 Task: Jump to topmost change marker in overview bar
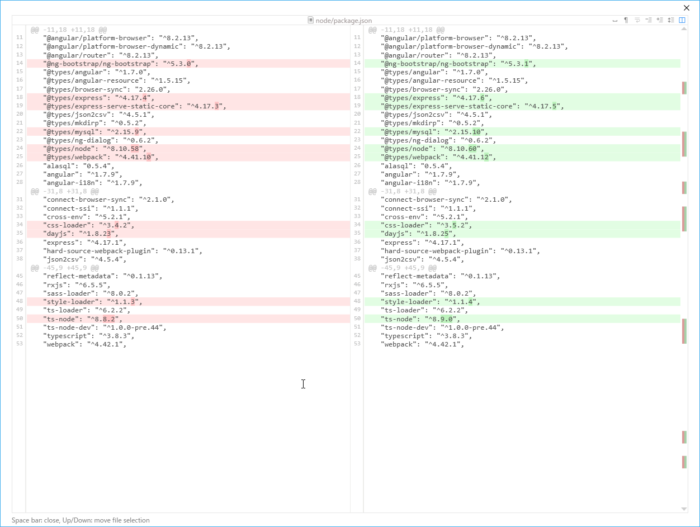click(684, 88)
